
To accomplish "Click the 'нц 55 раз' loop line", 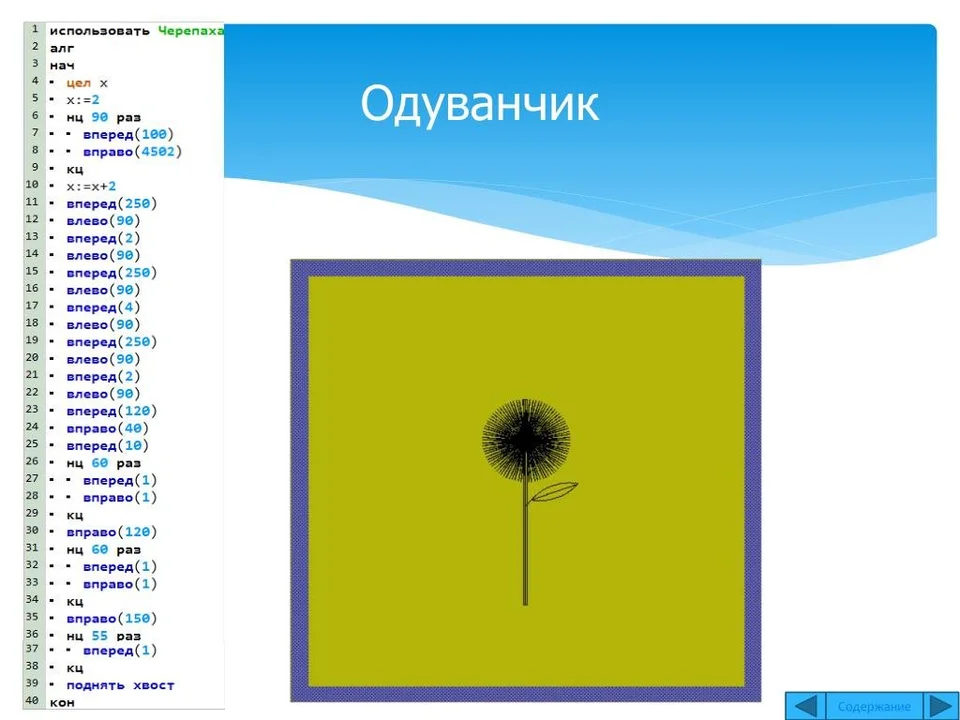I will point(103,636).
